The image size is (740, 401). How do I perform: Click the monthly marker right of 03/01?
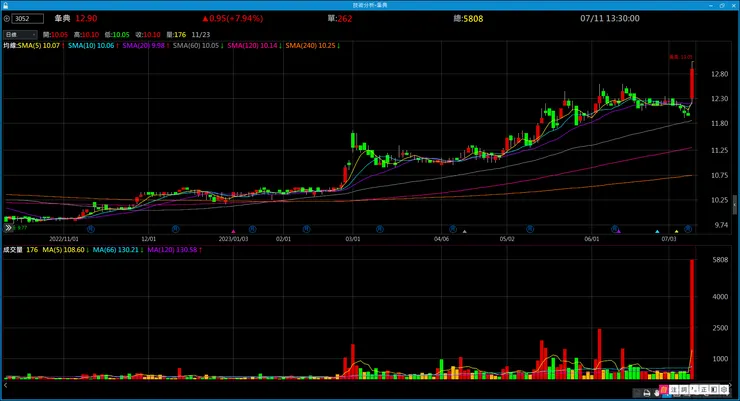pos(380,229)
